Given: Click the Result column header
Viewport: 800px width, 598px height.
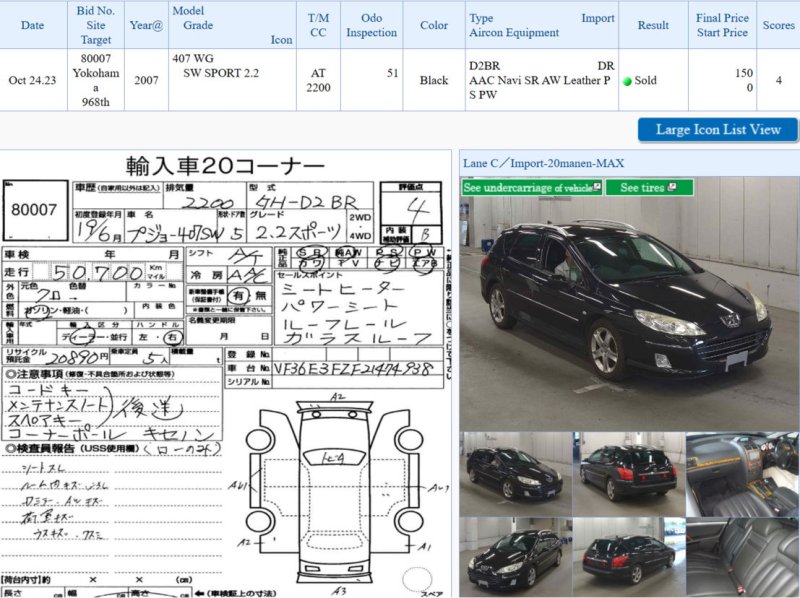Looking at the screenshot, I should click(653, 25).
